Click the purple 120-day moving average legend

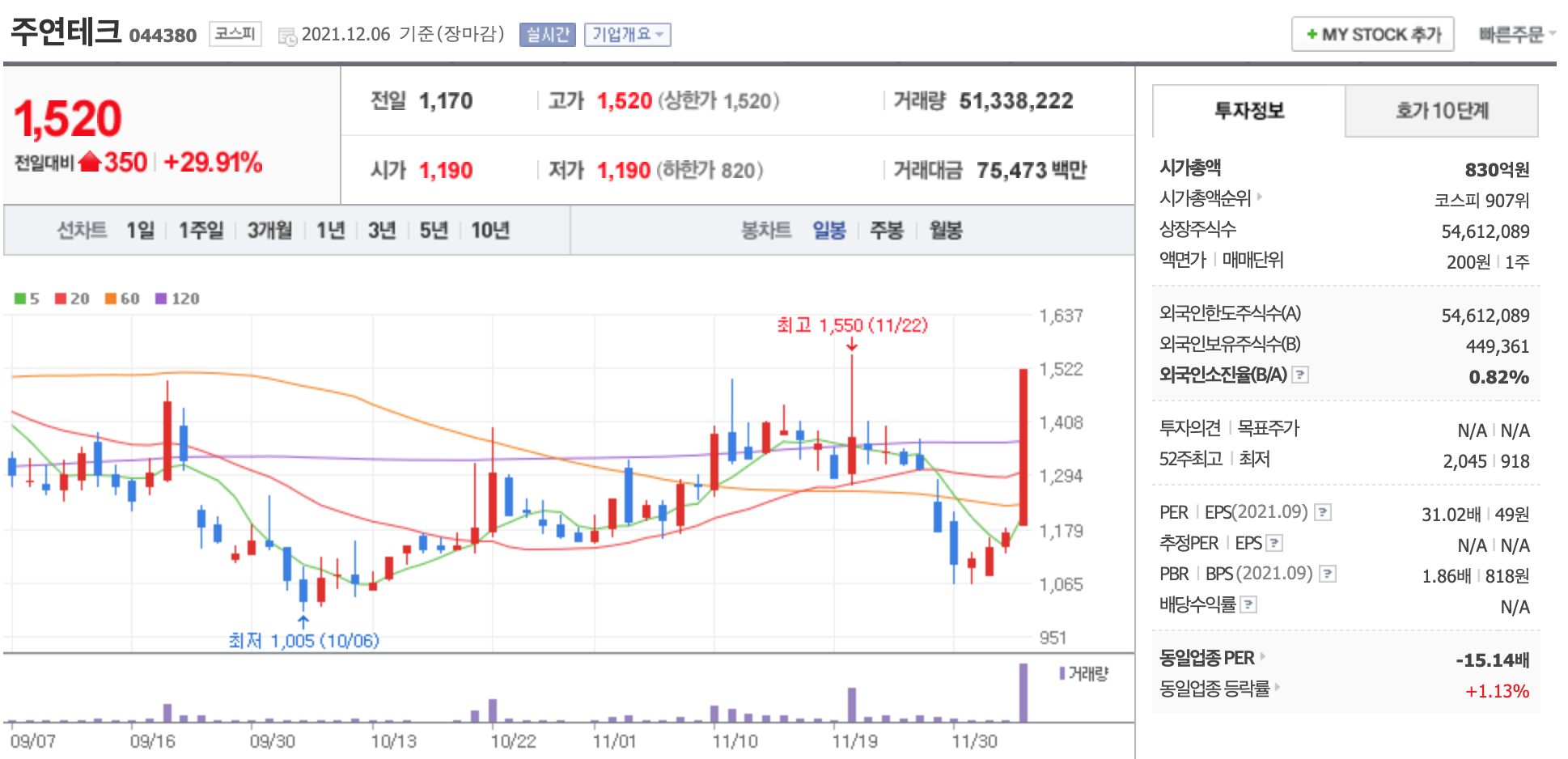(177, 299)
